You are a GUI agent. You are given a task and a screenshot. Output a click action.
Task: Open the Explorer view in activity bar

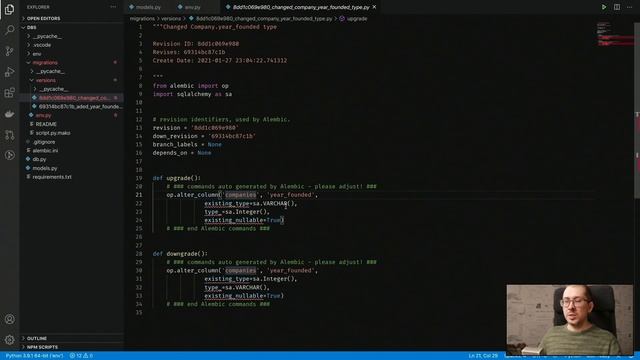9,9
